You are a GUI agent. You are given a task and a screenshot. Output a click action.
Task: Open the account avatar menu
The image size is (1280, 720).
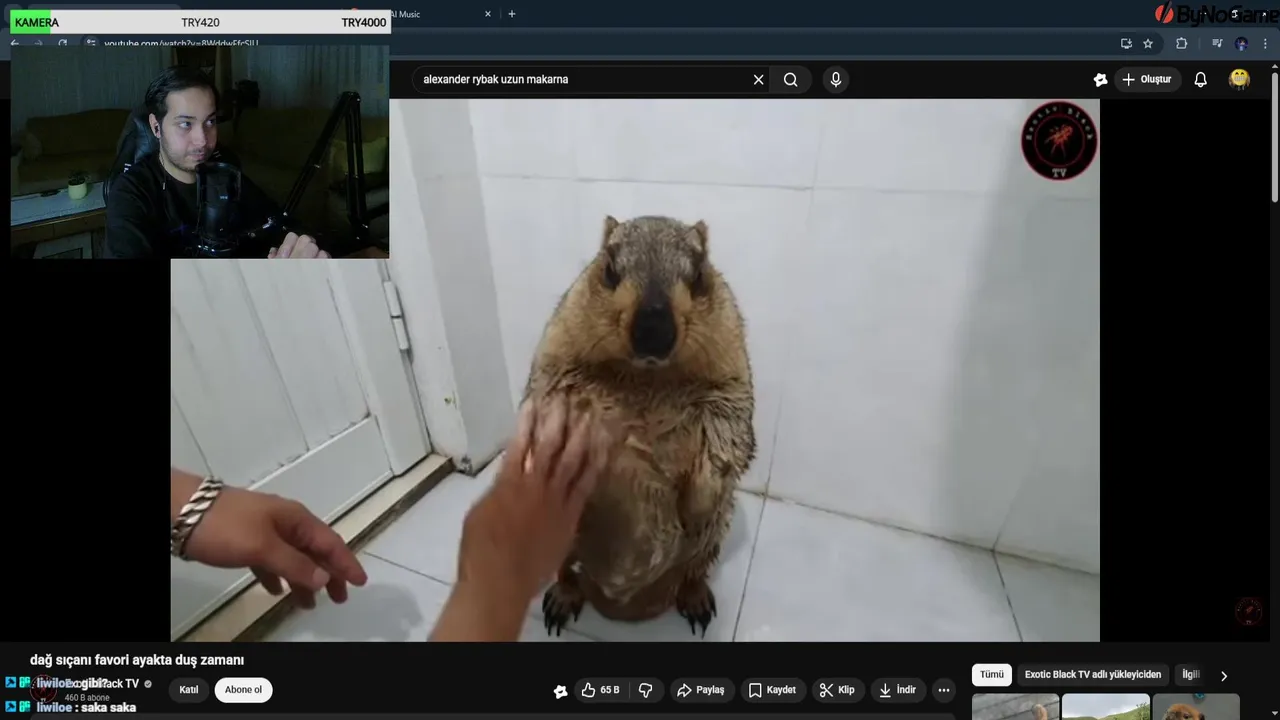[1240, 79]
